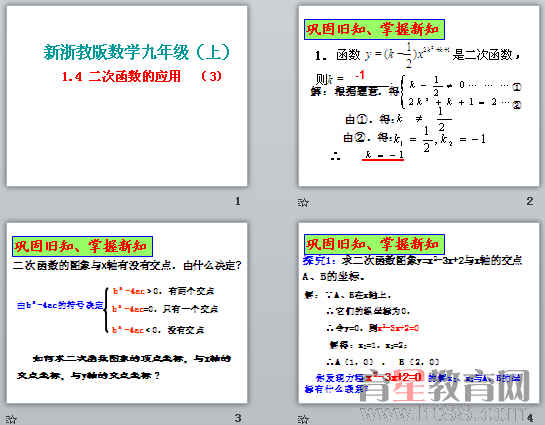Select the slide 1 title slide thumbnail

coord(127,96)
